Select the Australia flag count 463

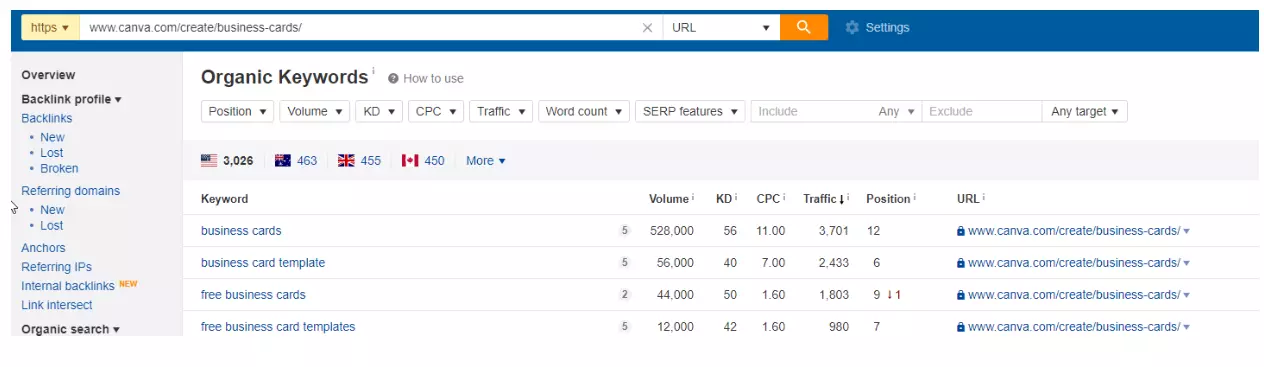coord(296,160)
